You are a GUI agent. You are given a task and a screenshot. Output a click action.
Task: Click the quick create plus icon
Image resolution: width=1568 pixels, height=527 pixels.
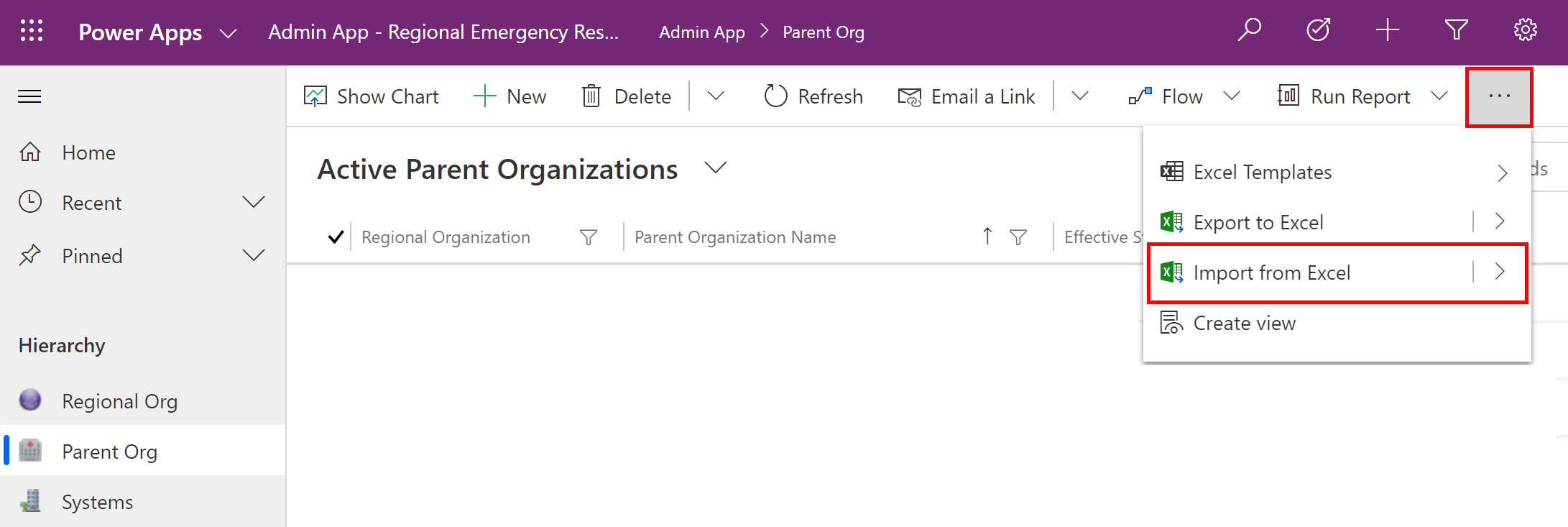tap(1387, 31)
